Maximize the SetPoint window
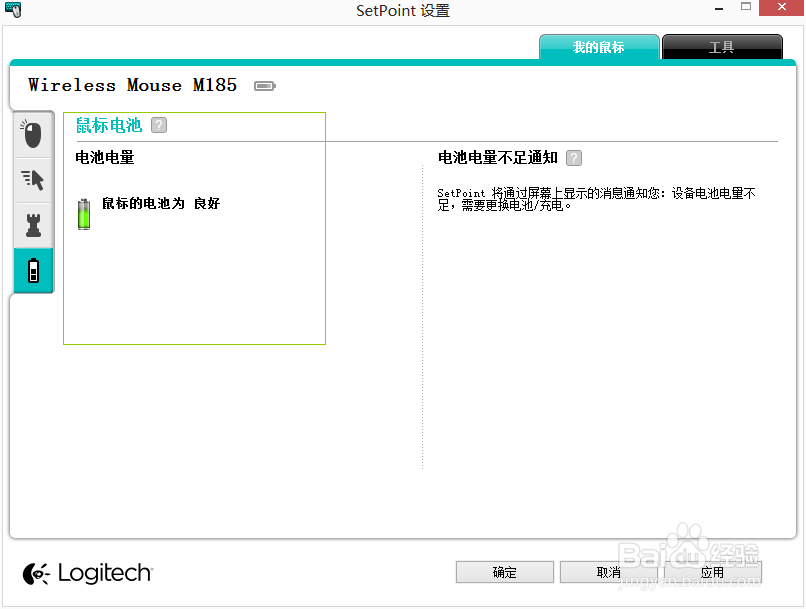This screenshot has height=609, width=806. [746, 7]
